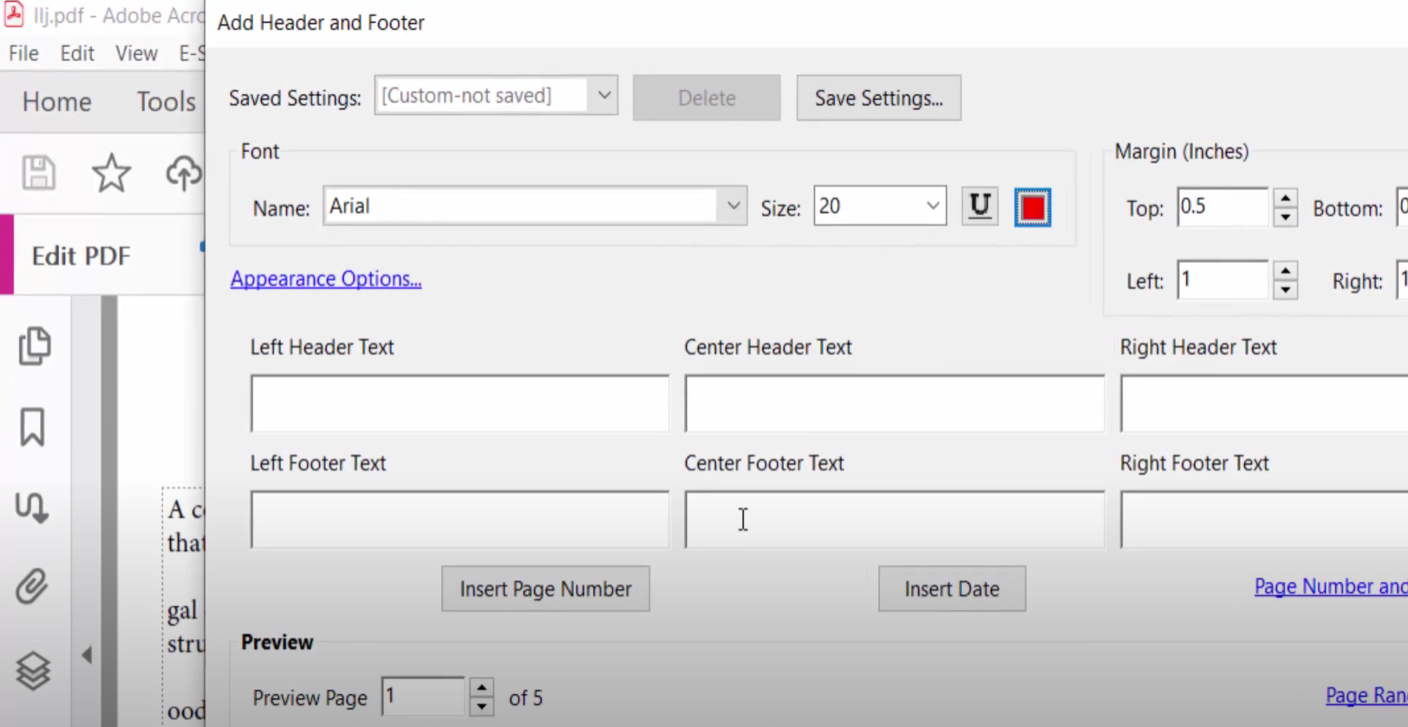
Task: Open the Saved Settings dropdown
Action: (x=604, y=95)
